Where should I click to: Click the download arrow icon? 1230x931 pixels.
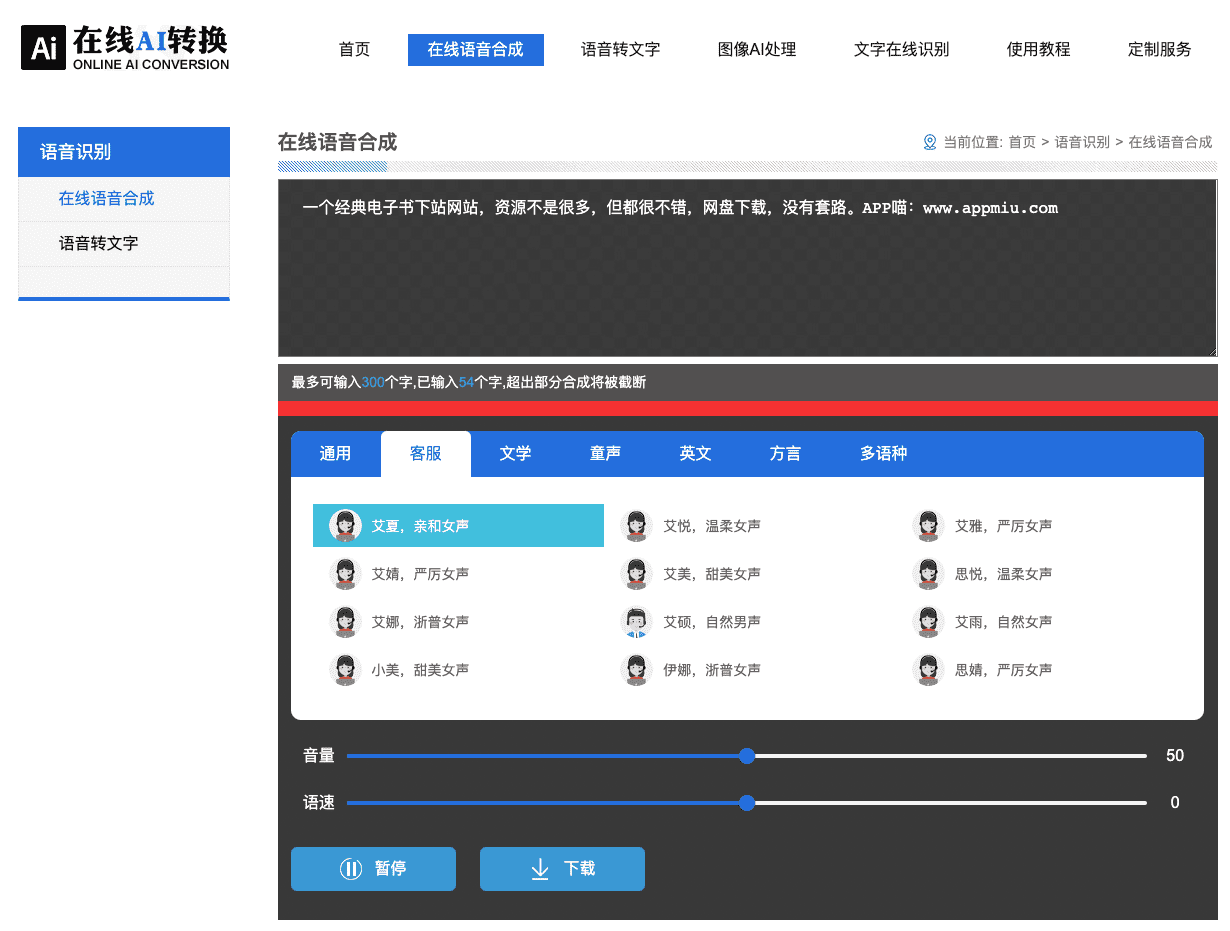pos(540,869)
